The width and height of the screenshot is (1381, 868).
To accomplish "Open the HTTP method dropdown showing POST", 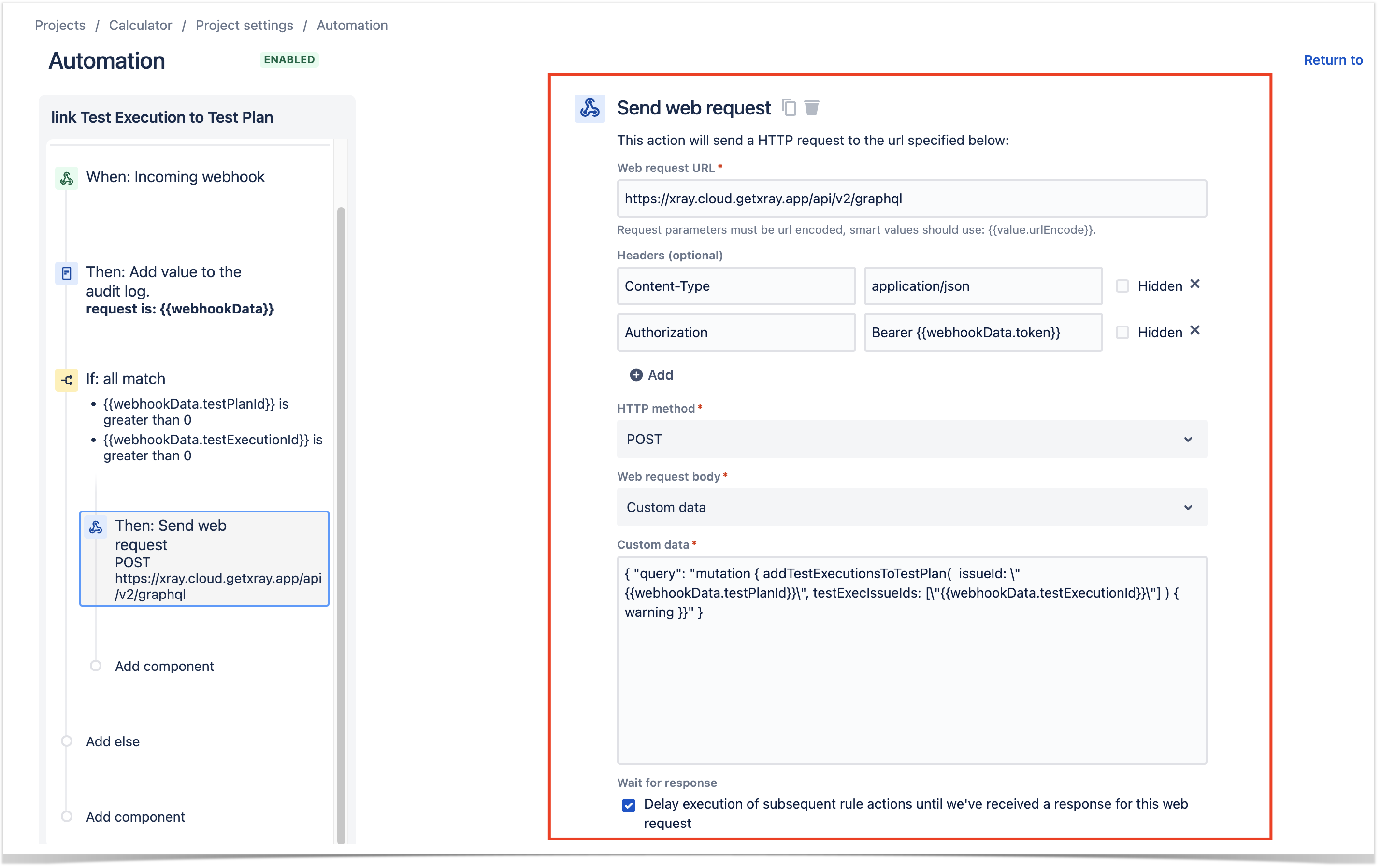I will pos(912,439).
